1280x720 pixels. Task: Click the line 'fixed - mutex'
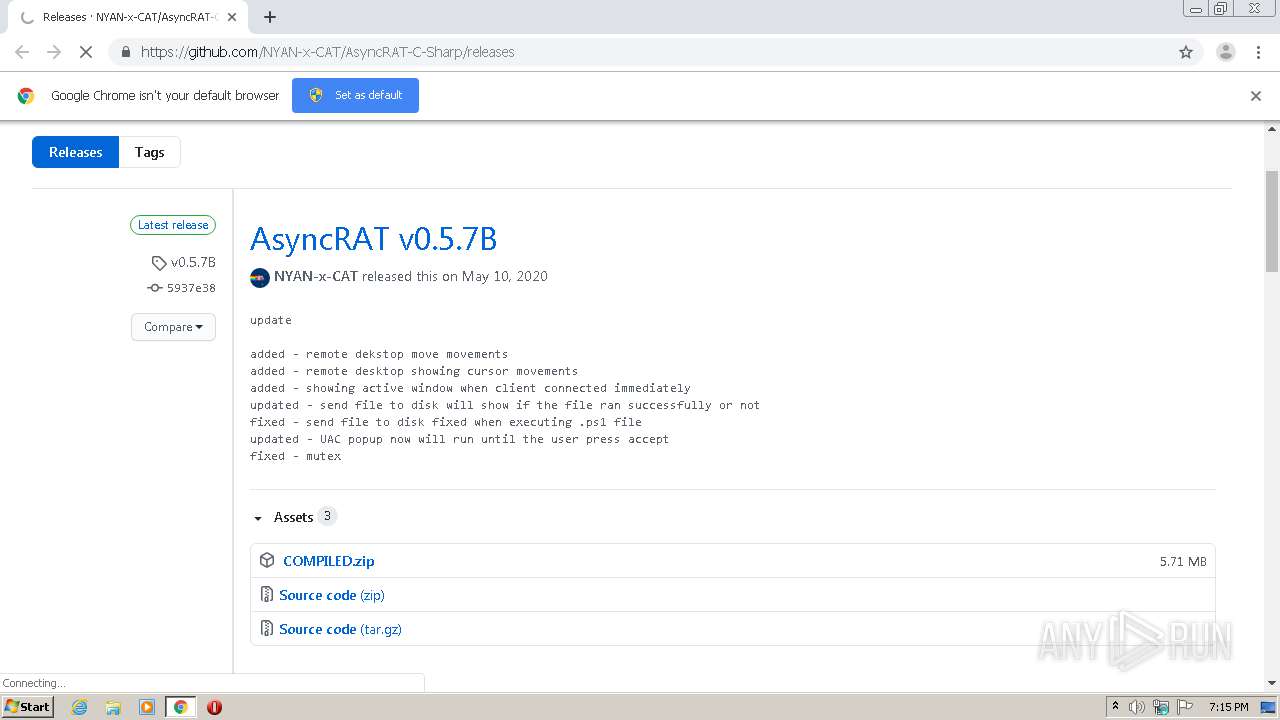pos(296,456)
